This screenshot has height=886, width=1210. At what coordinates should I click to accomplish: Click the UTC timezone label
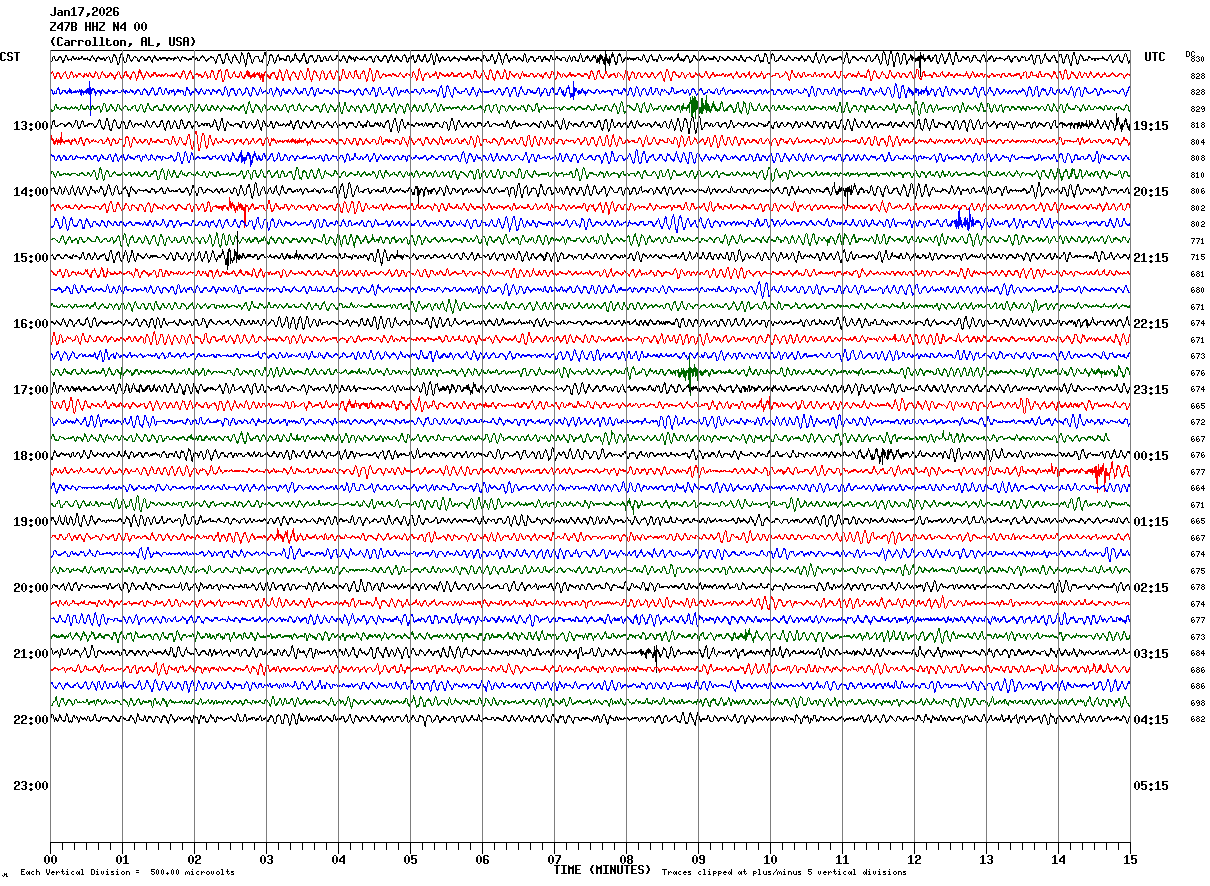(x=1155, y=57)
